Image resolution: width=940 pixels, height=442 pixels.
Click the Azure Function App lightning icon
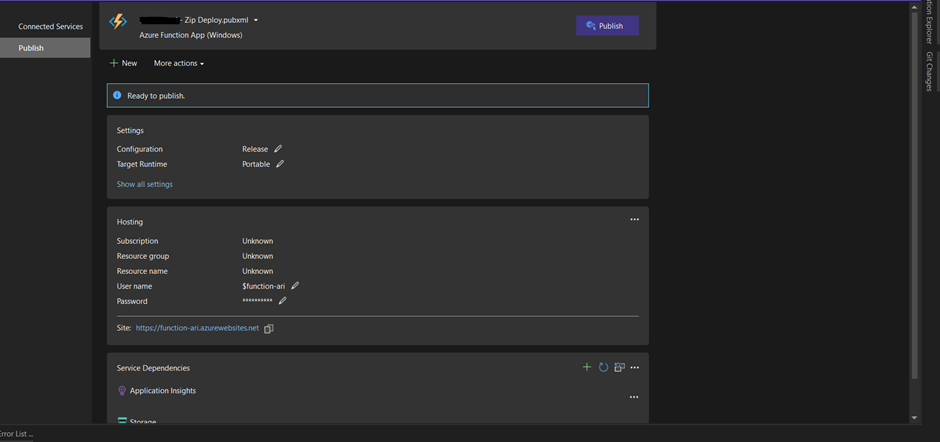(x=118, y=22)
